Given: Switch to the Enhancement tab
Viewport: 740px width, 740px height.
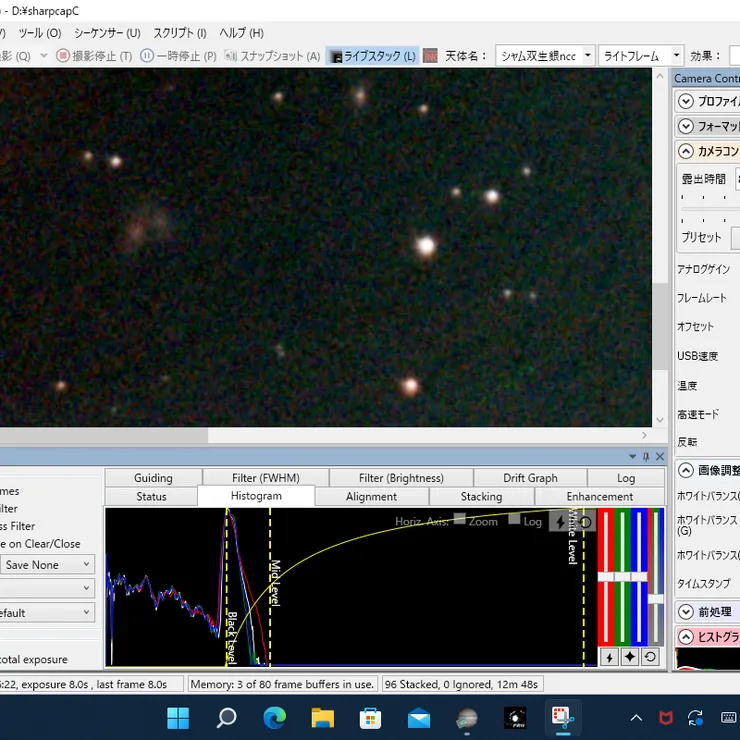Looking at the screenshot, I should 599,496.
